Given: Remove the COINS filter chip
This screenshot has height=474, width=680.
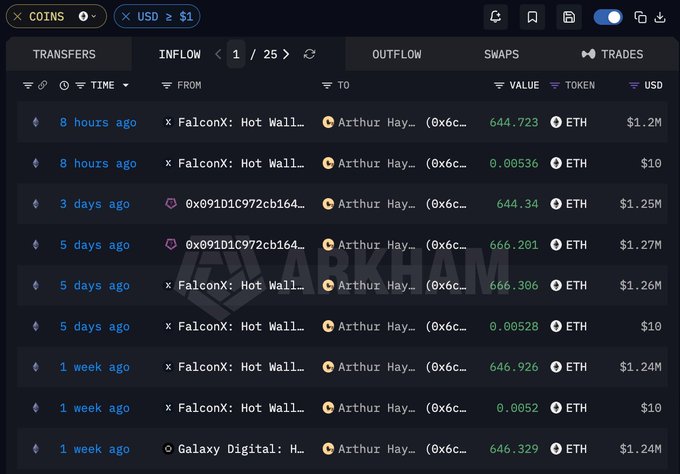Looking at the screenshot, I should click(17, 16).
